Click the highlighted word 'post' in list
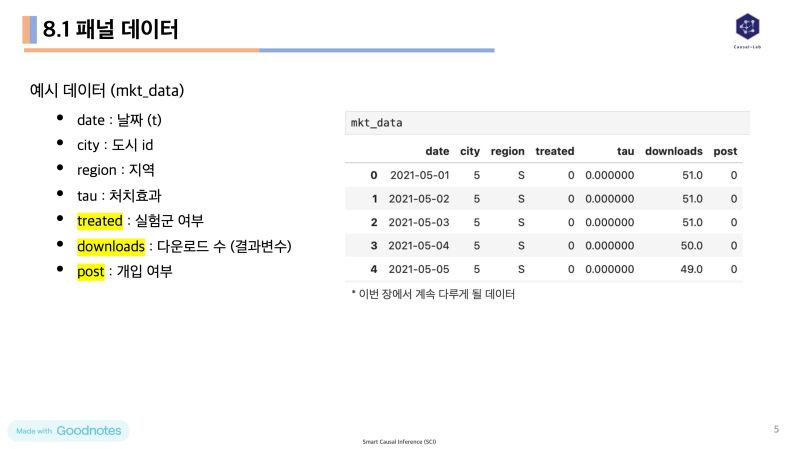Screen dimensions: 799x449 [91, 272]
